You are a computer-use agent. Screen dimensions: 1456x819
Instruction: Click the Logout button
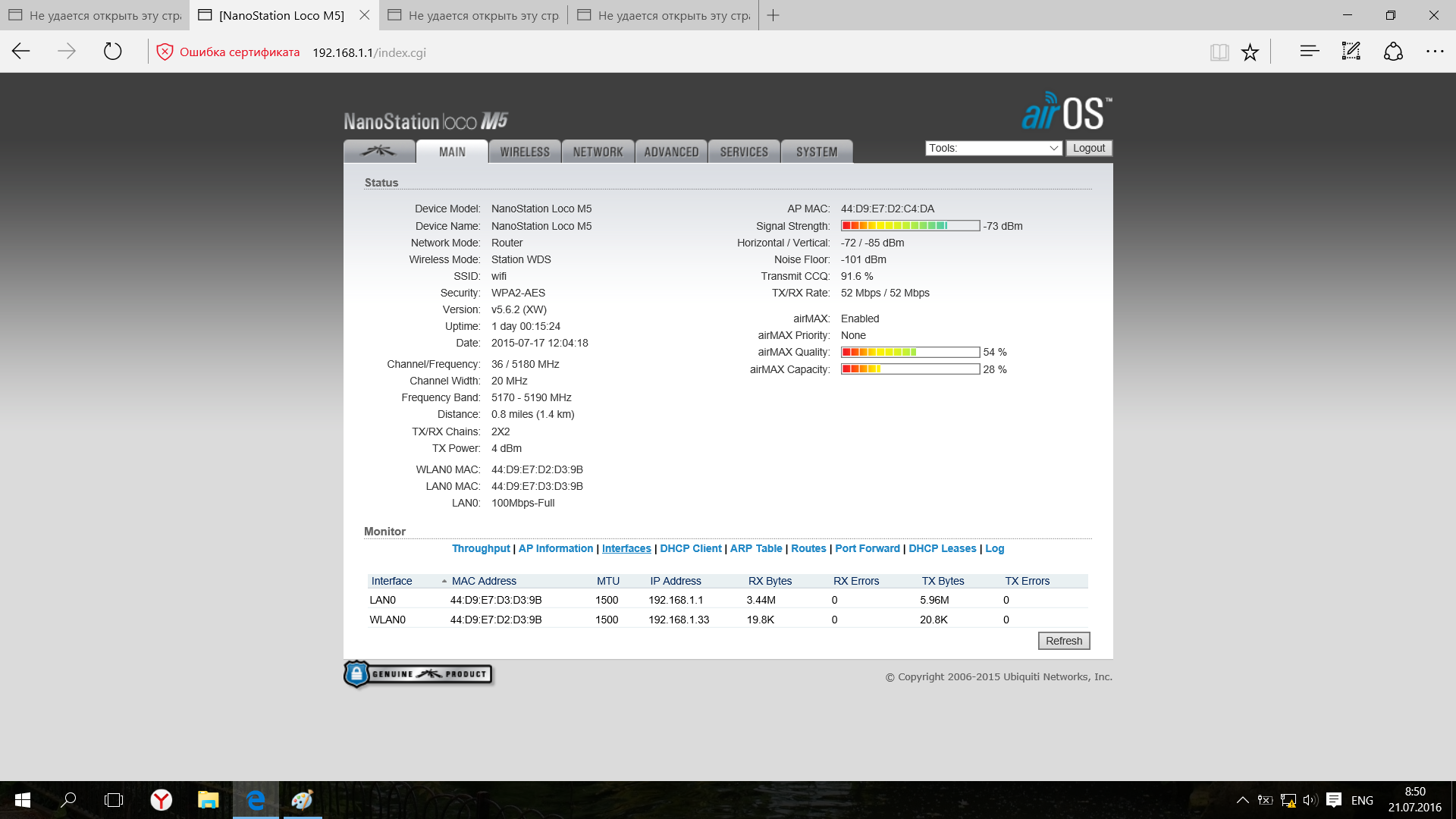point(1089,148)
